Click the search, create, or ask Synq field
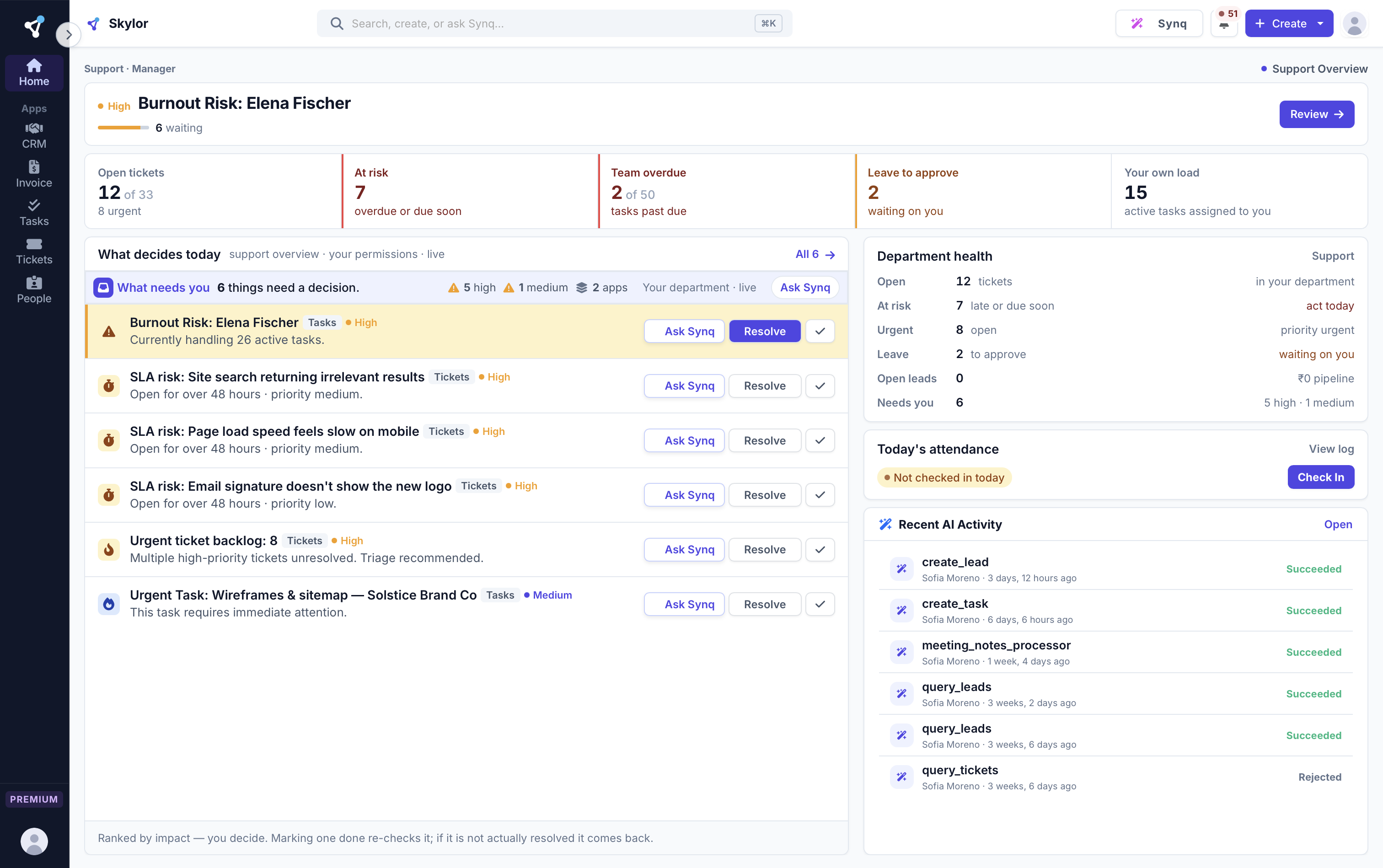1383x868 pixels. 554,23
